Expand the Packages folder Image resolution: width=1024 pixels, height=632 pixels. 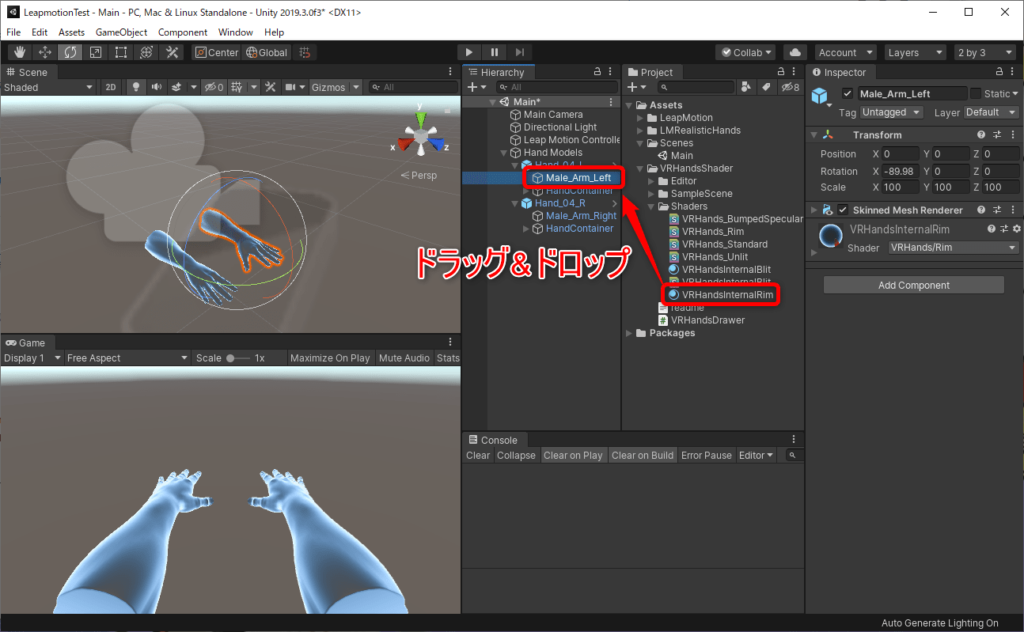point(629,333)
